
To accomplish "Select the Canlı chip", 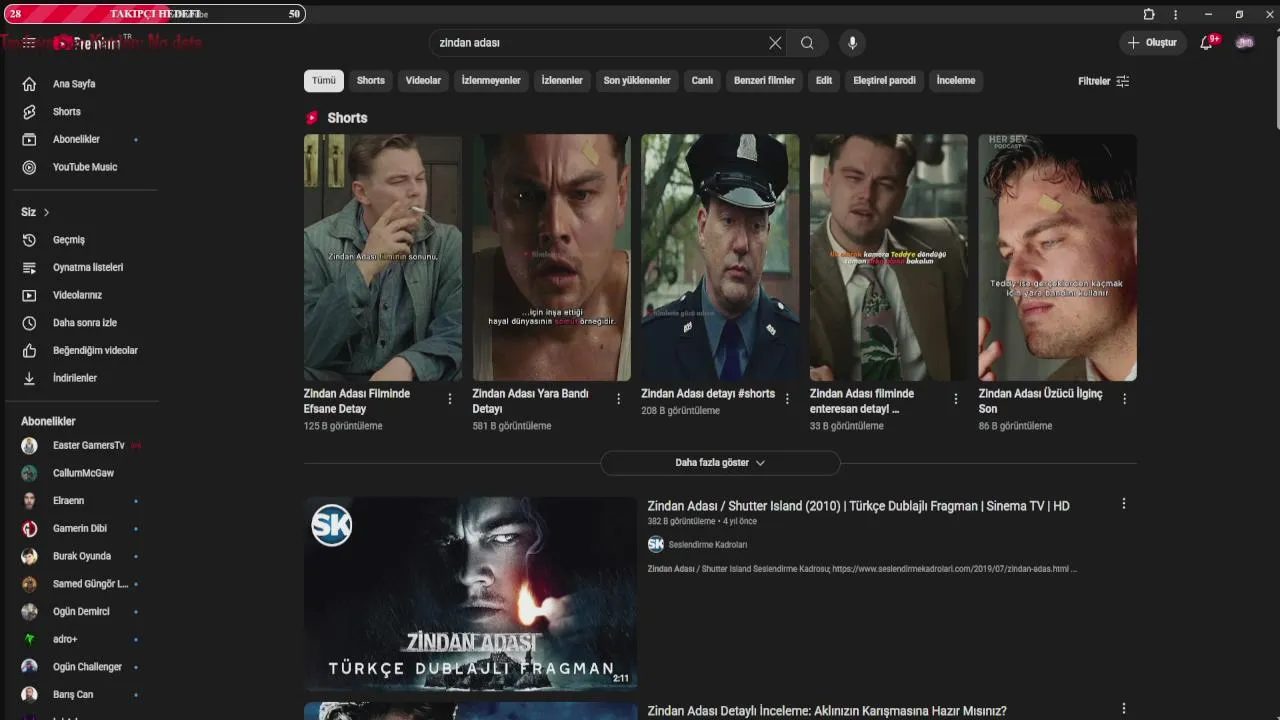I will [703, 81].
